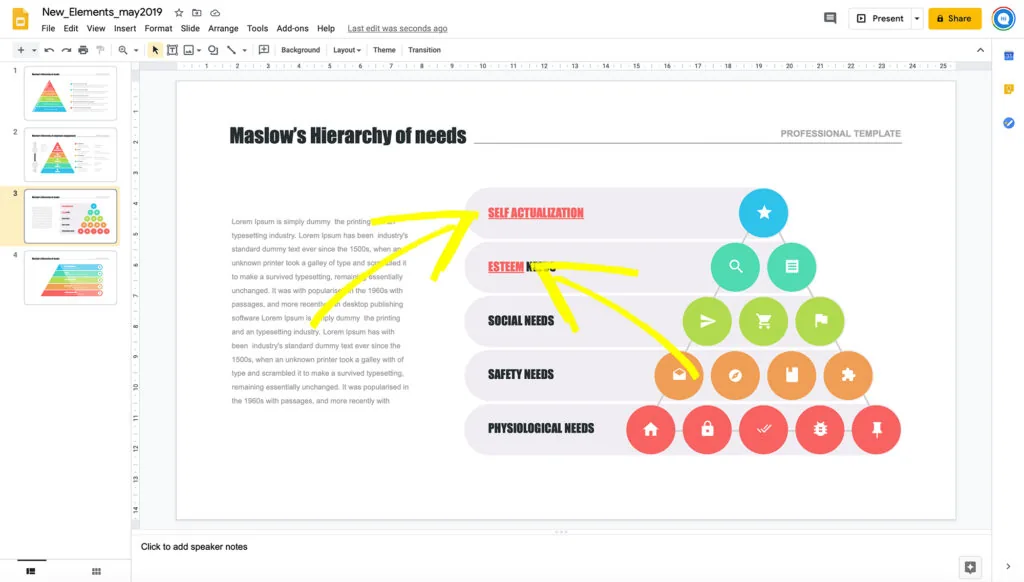
Task: Undo the last action
Action: click(x=49, y=50)
